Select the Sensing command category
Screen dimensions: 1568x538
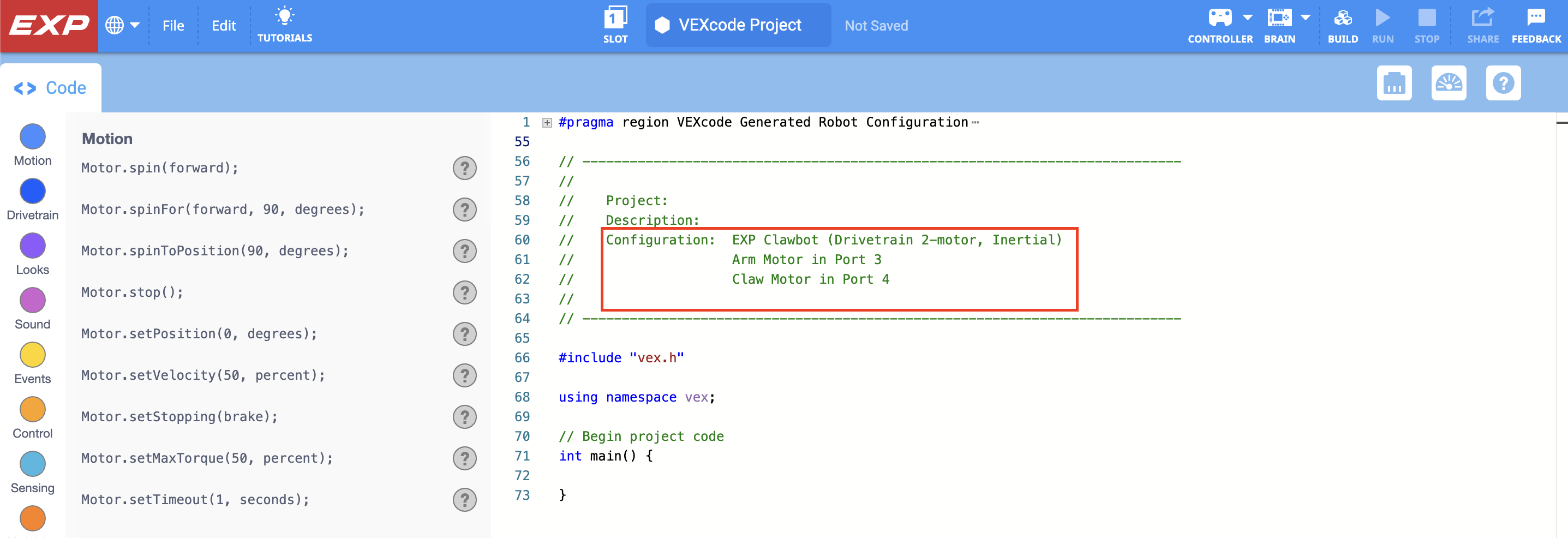pos(32,464)
